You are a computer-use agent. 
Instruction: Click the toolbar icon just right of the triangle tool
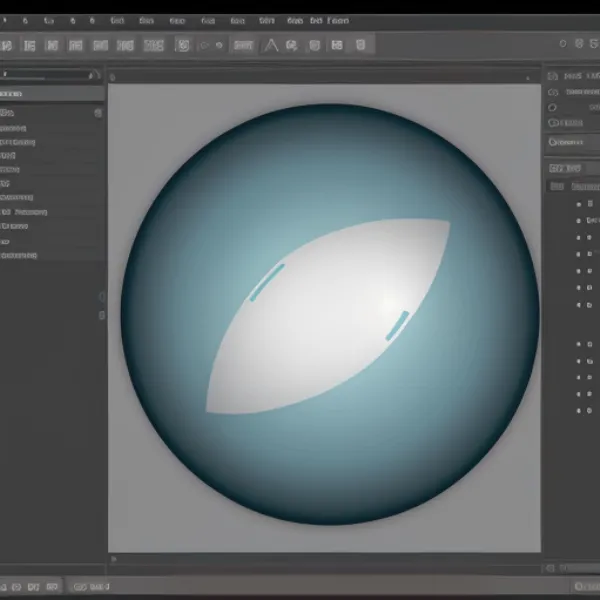292,45
